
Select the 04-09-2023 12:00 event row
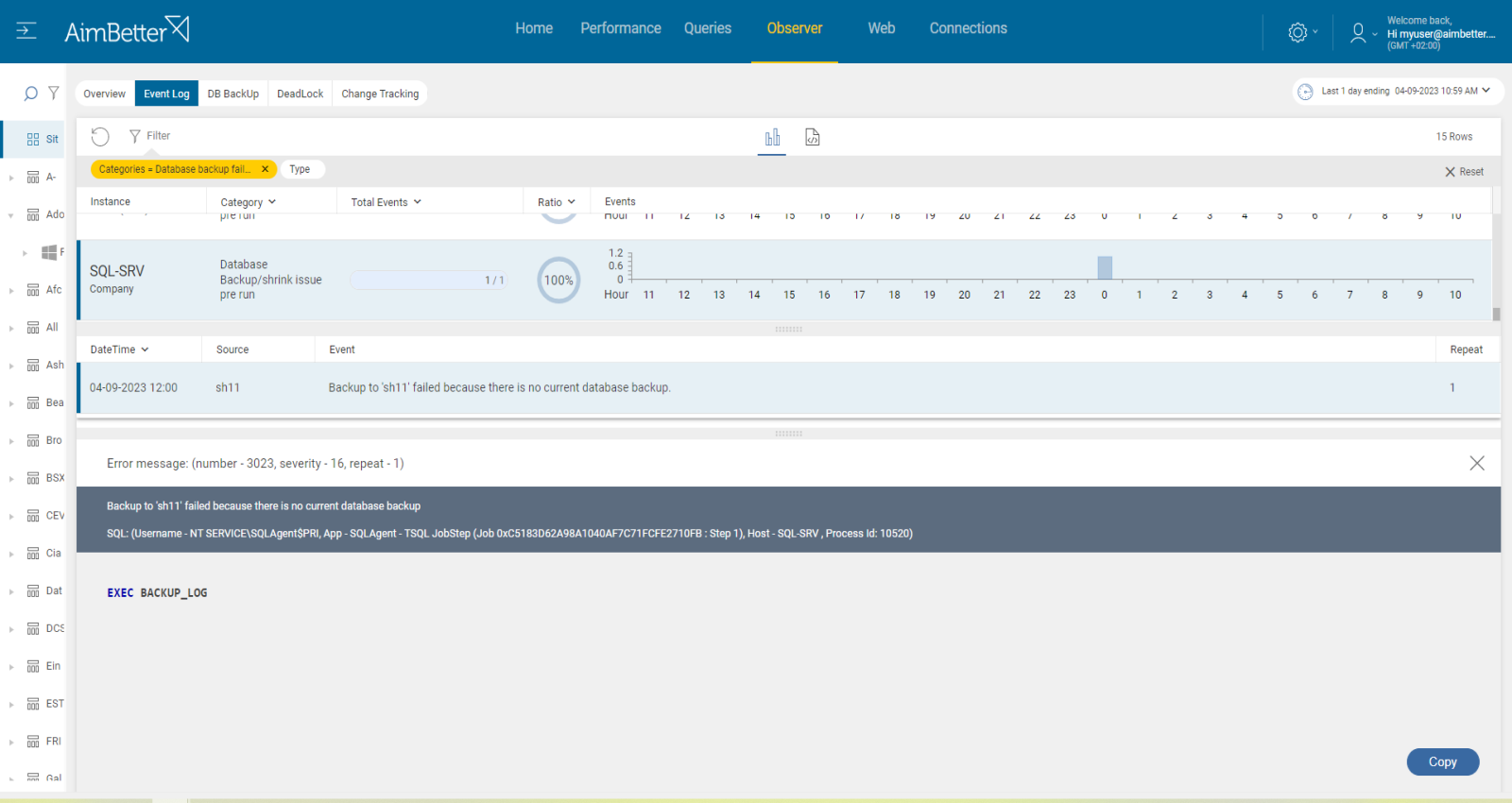click(x=789, y=388)
